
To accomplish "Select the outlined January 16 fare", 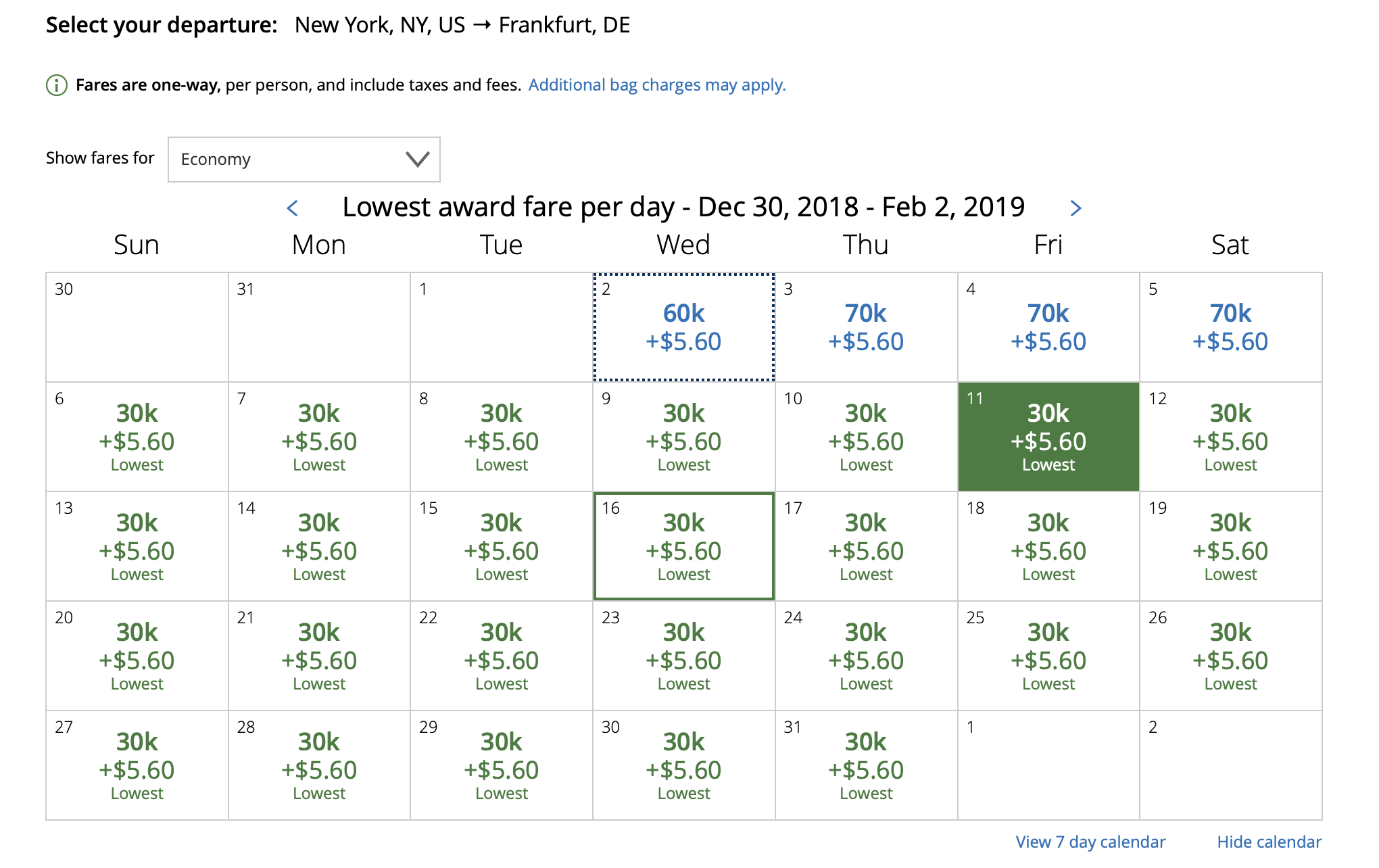I will (x=684, y=546).
